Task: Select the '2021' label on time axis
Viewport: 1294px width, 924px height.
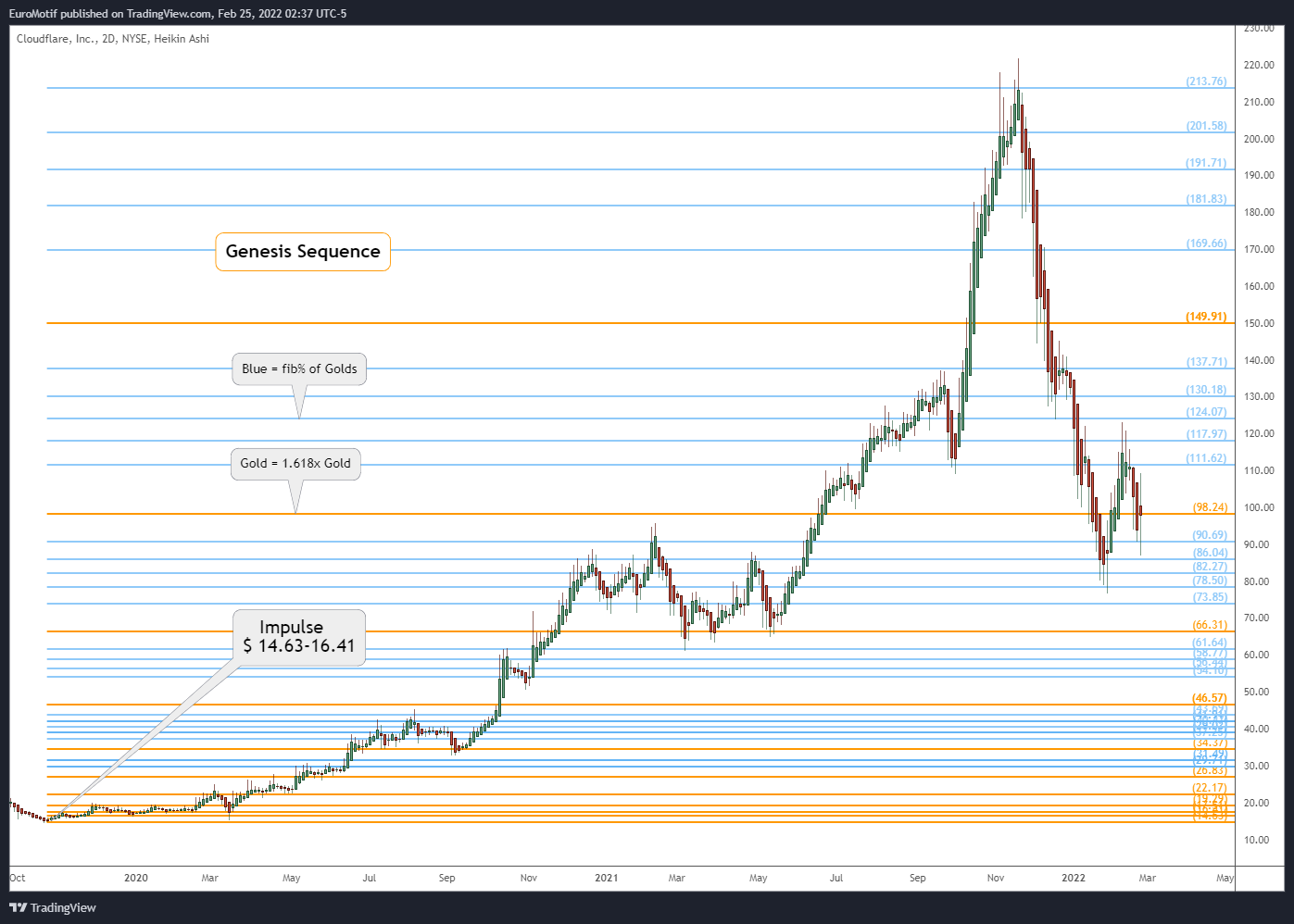Action: 606,878
